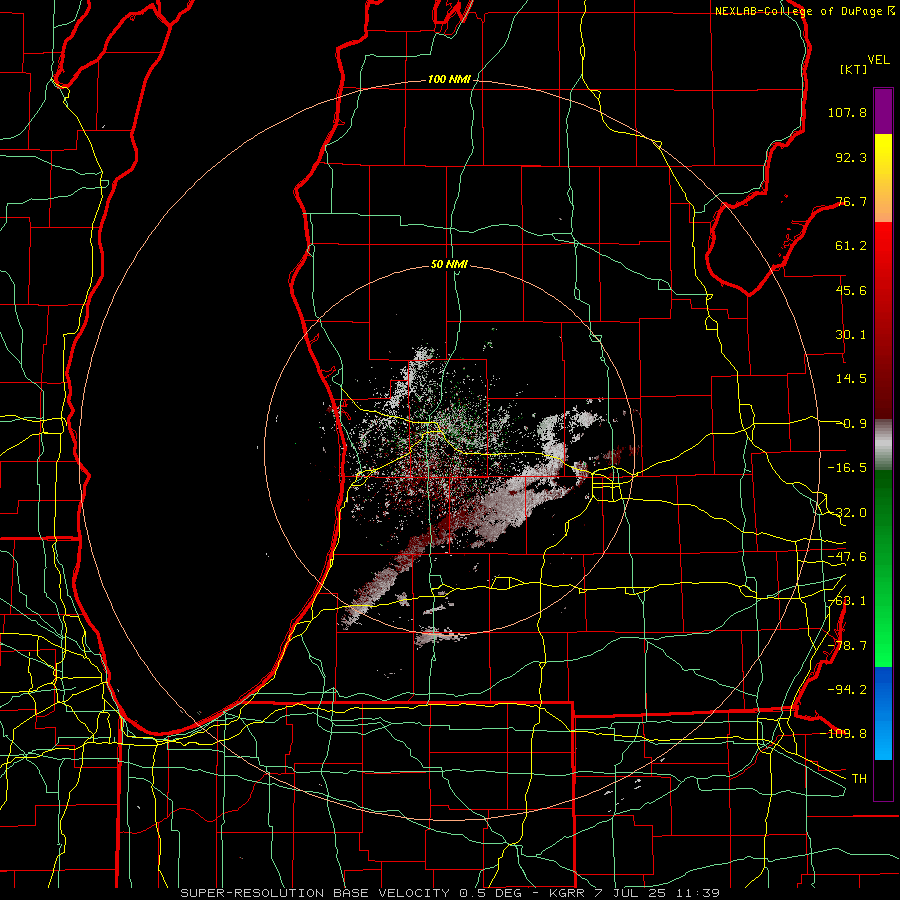Click the 92.3 legend value
900x900 pixels.
[851, 157]
